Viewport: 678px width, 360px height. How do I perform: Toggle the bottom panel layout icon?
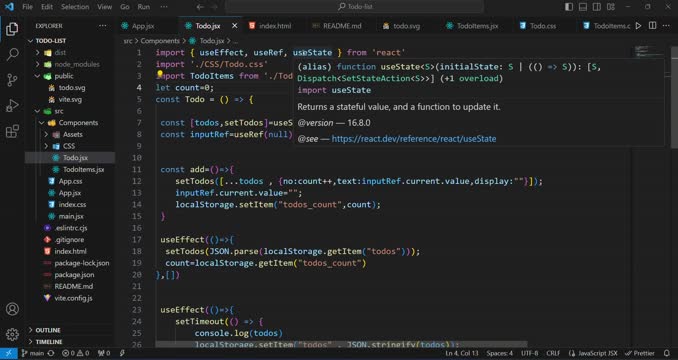point(583,7)
